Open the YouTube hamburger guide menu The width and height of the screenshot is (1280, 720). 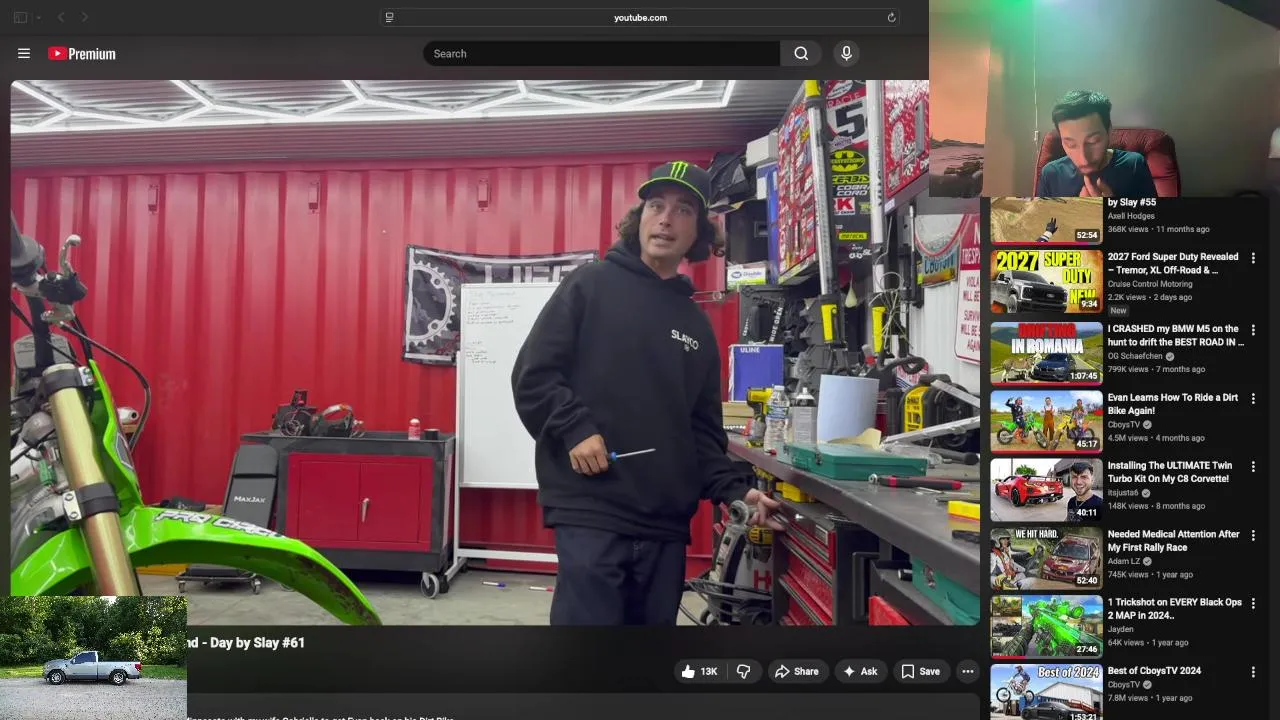[x=24, y=54]
